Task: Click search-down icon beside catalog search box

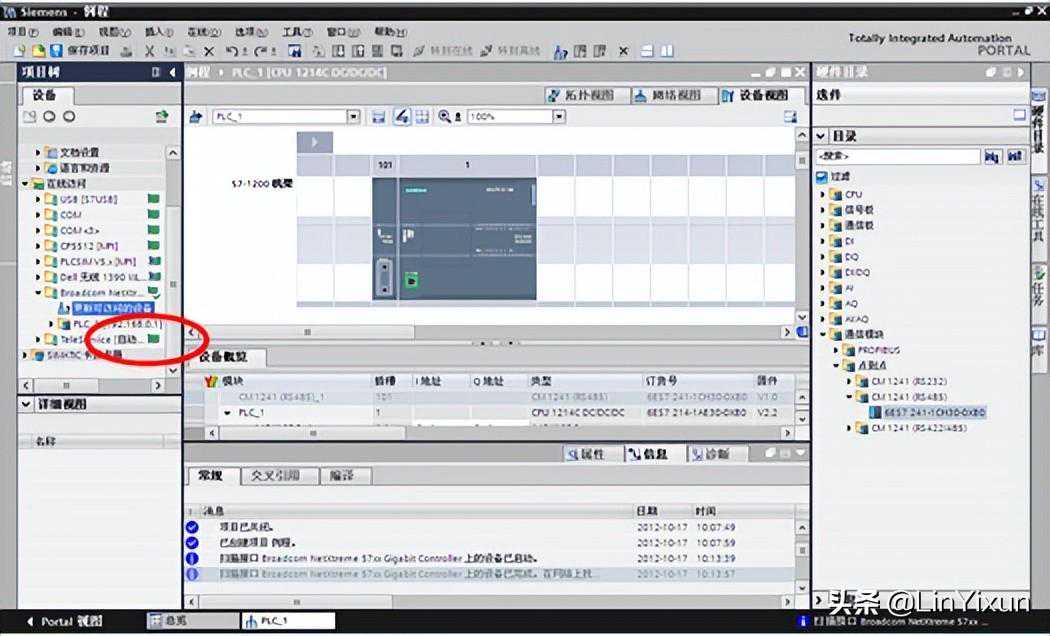Action: point(991,157)
